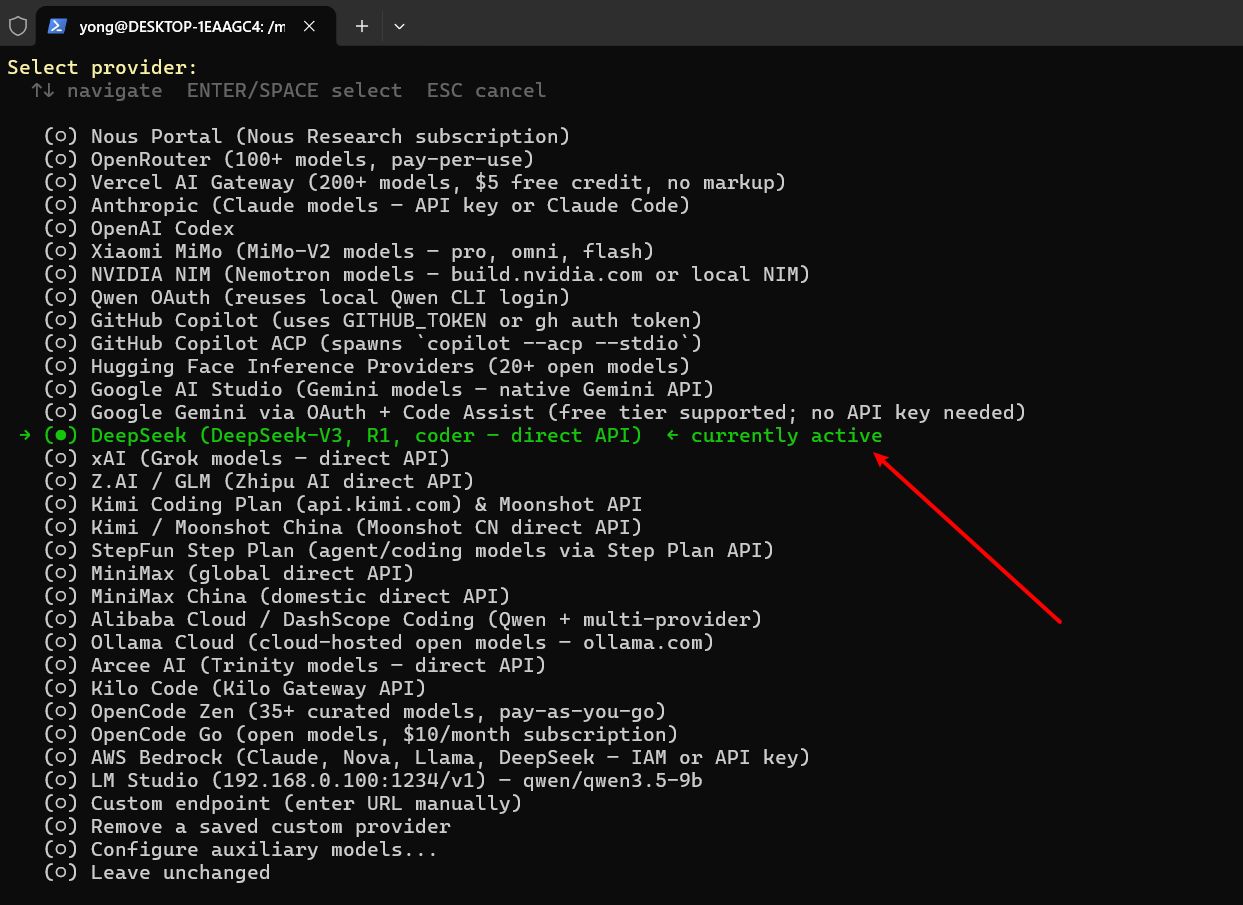Select Qwen OAuth radio option
Screen dimensions: 1243x905
(x=61, y=297)
